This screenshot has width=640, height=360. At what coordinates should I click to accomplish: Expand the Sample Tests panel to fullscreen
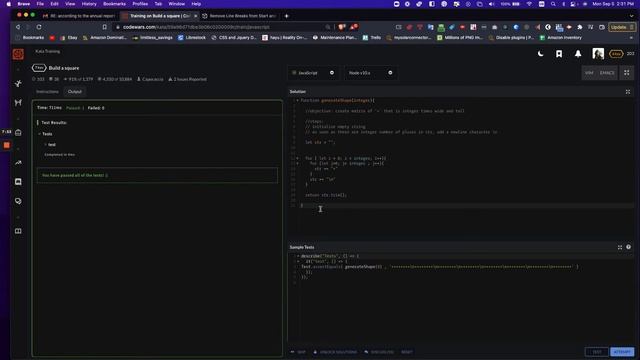(620, 247)
